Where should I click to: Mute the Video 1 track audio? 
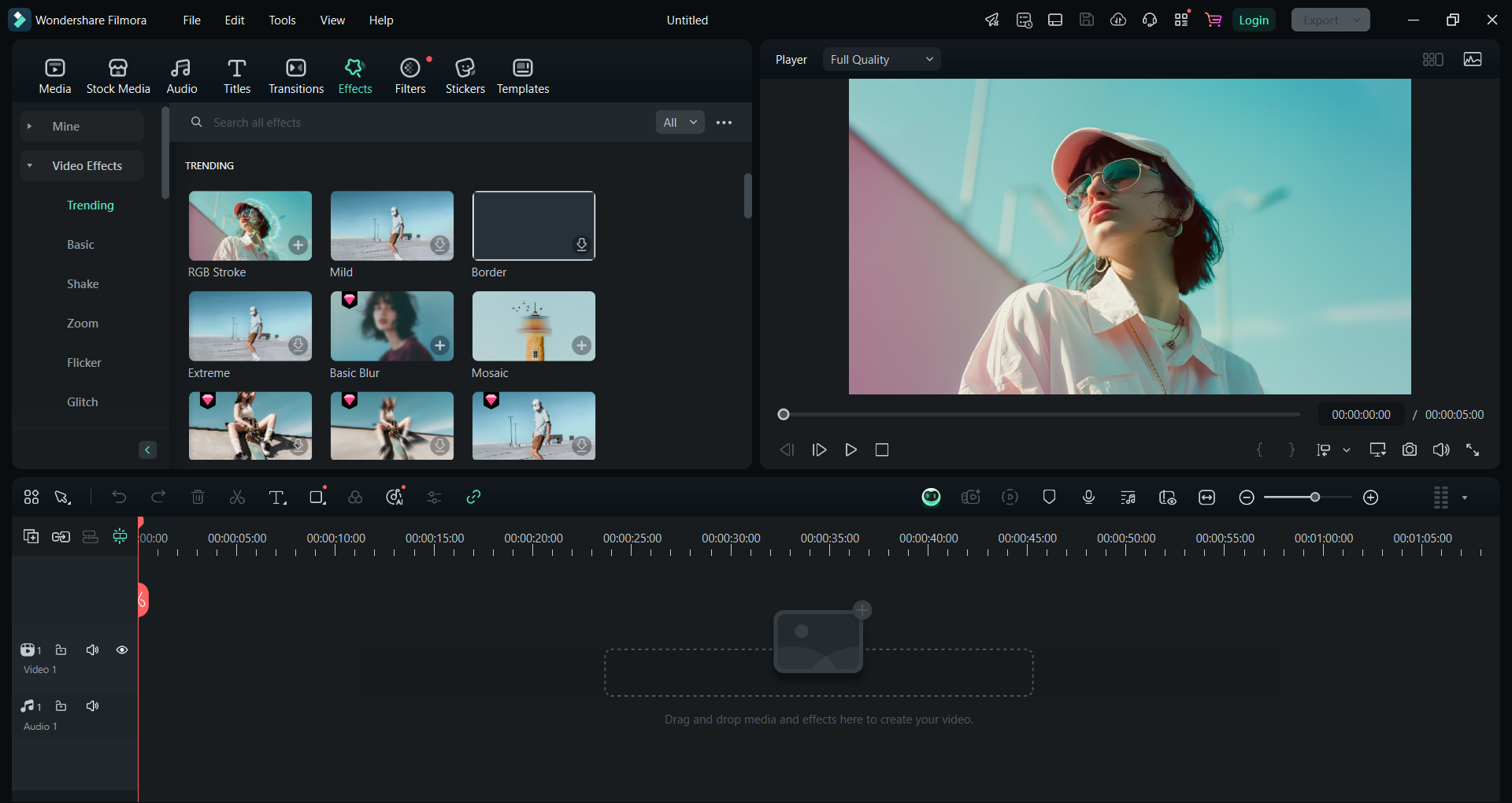coord(92,649)
